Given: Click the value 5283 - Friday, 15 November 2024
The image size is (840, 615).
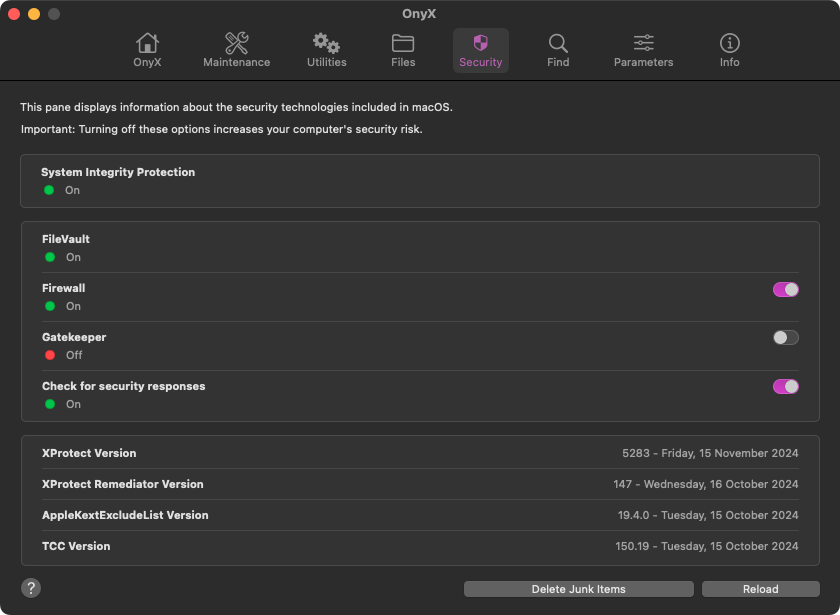Looking at the screenshot, I should (710, 453).
